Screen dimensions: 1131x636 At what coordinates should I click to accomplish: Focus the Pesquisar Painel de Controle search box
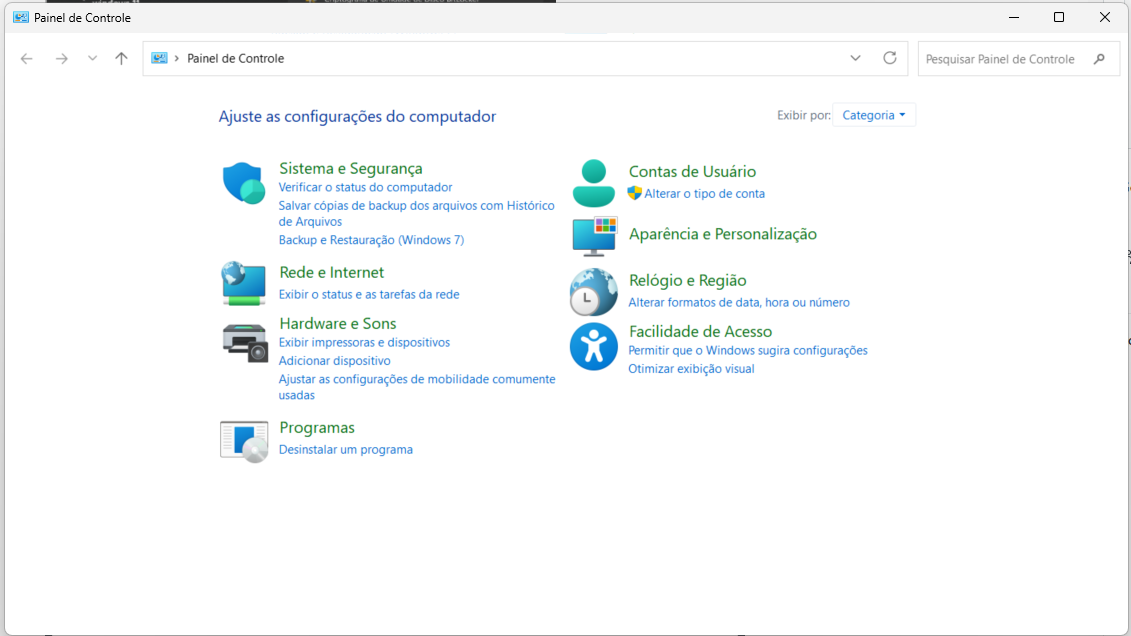(x=1018, y=59)
